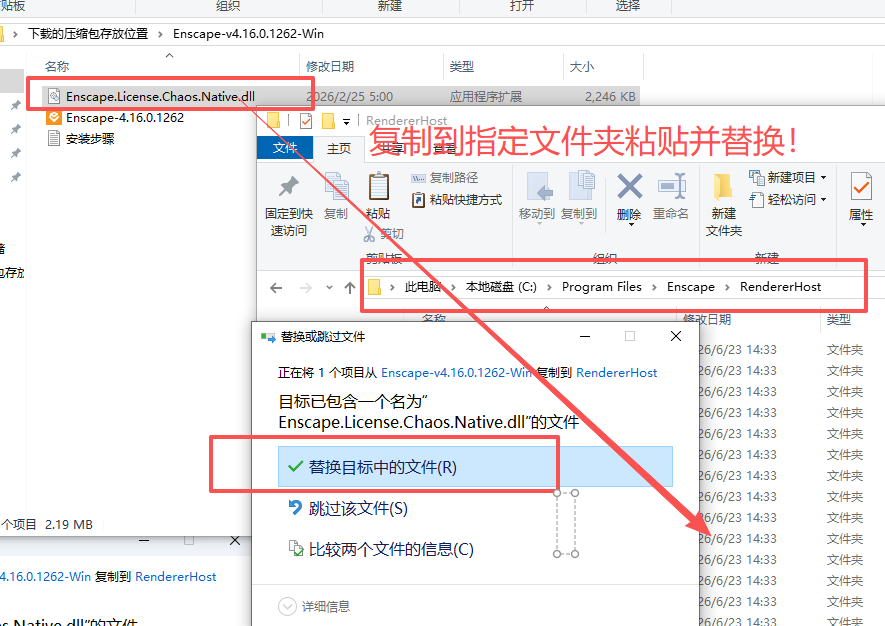Screen dimensions: 885x626
Task: Click the forward arrow in RendererHost window
Action: pyautogui.click(x=305, y=288)
